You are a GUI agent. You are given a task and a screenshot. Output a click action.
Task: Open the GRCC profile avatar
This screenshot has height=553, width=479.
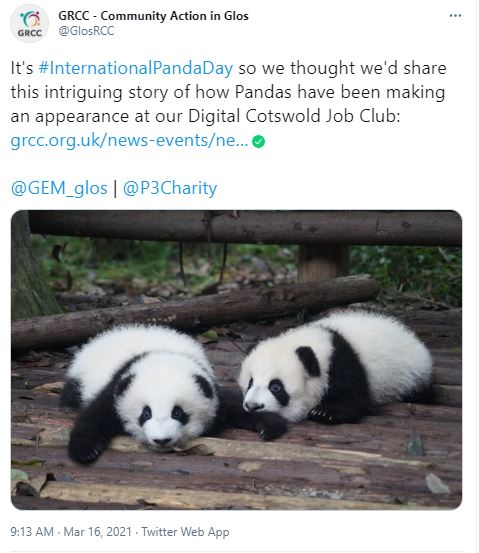click(x=30, y=24)
